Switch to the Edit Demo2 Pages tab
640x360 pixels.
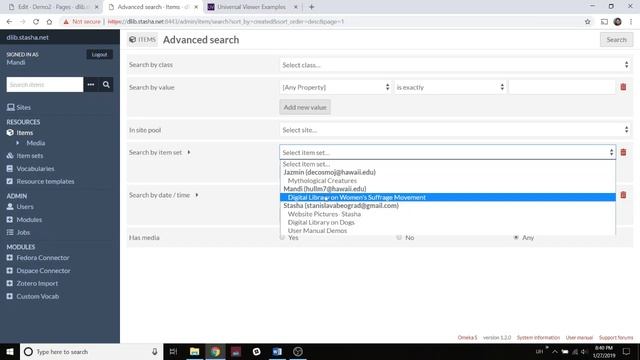click(x=53, y=7)
